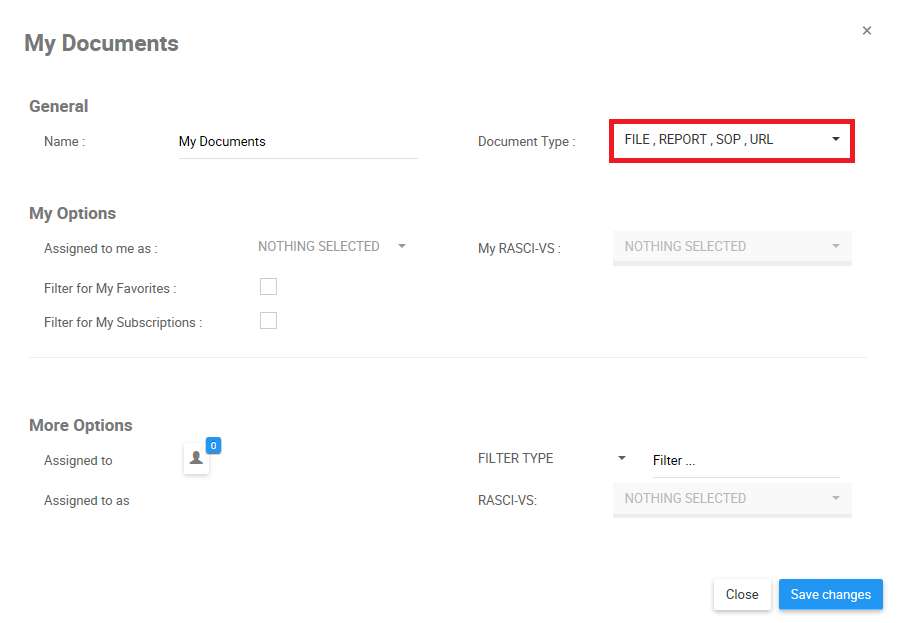Open the bottom RASCI-VS dropdown
This screenshot has height=623, width=898.
pyautogui.click(x=732, y=498)
